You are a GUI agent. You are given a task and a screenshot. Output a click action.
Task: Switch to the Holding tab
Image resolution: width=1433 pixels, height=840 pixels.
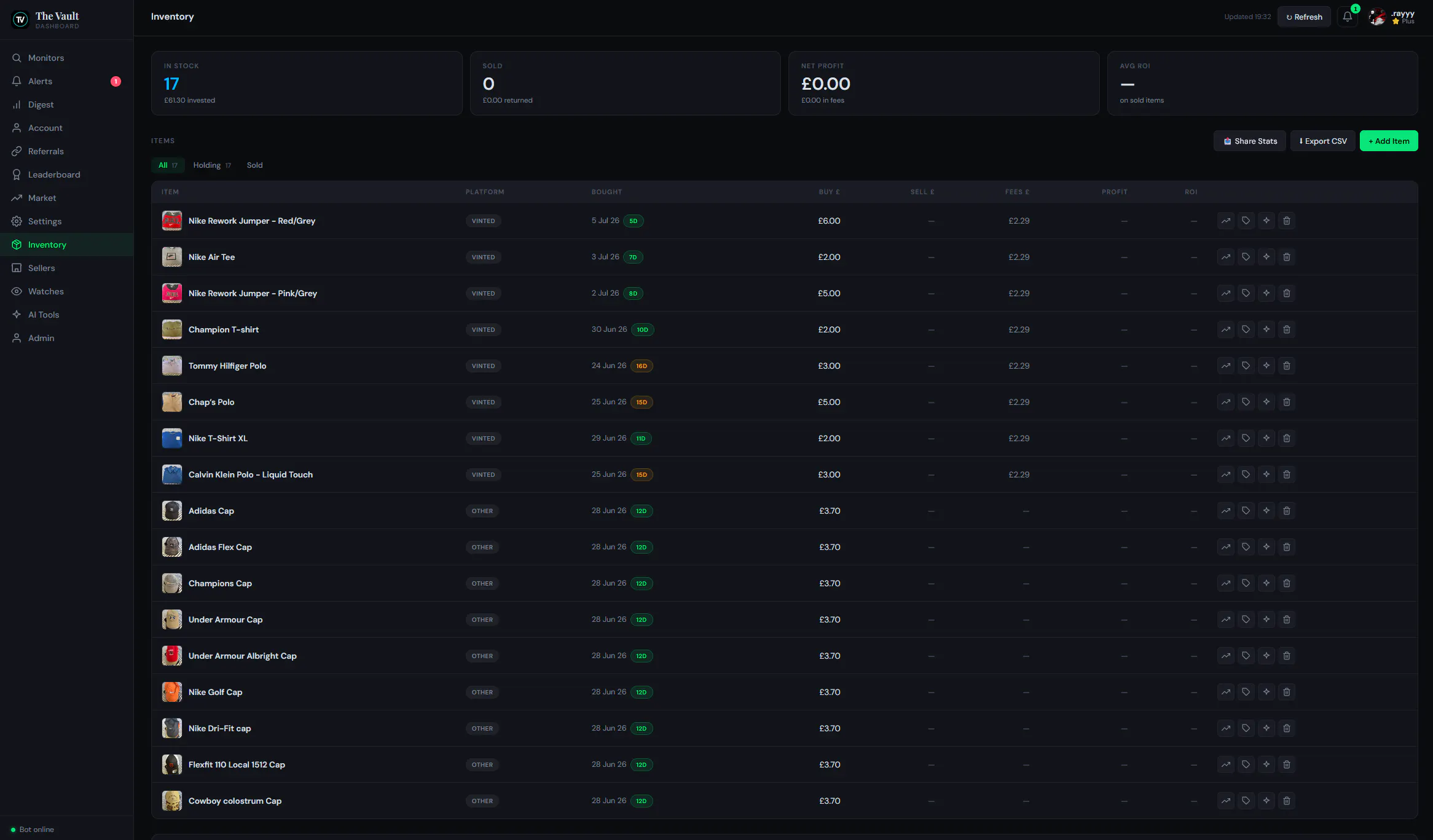coord(212,165)
